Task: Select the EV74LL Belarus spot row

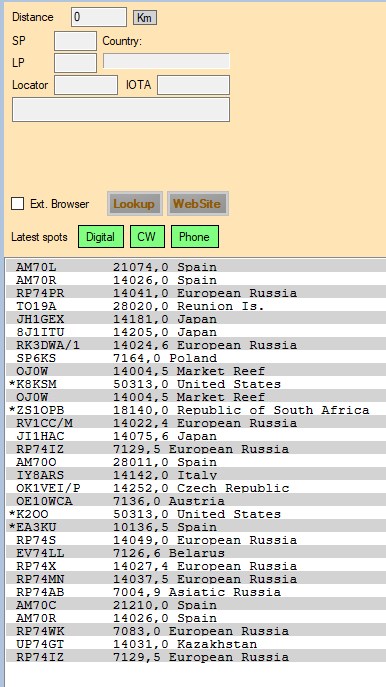Action: (x=195, y=553)
